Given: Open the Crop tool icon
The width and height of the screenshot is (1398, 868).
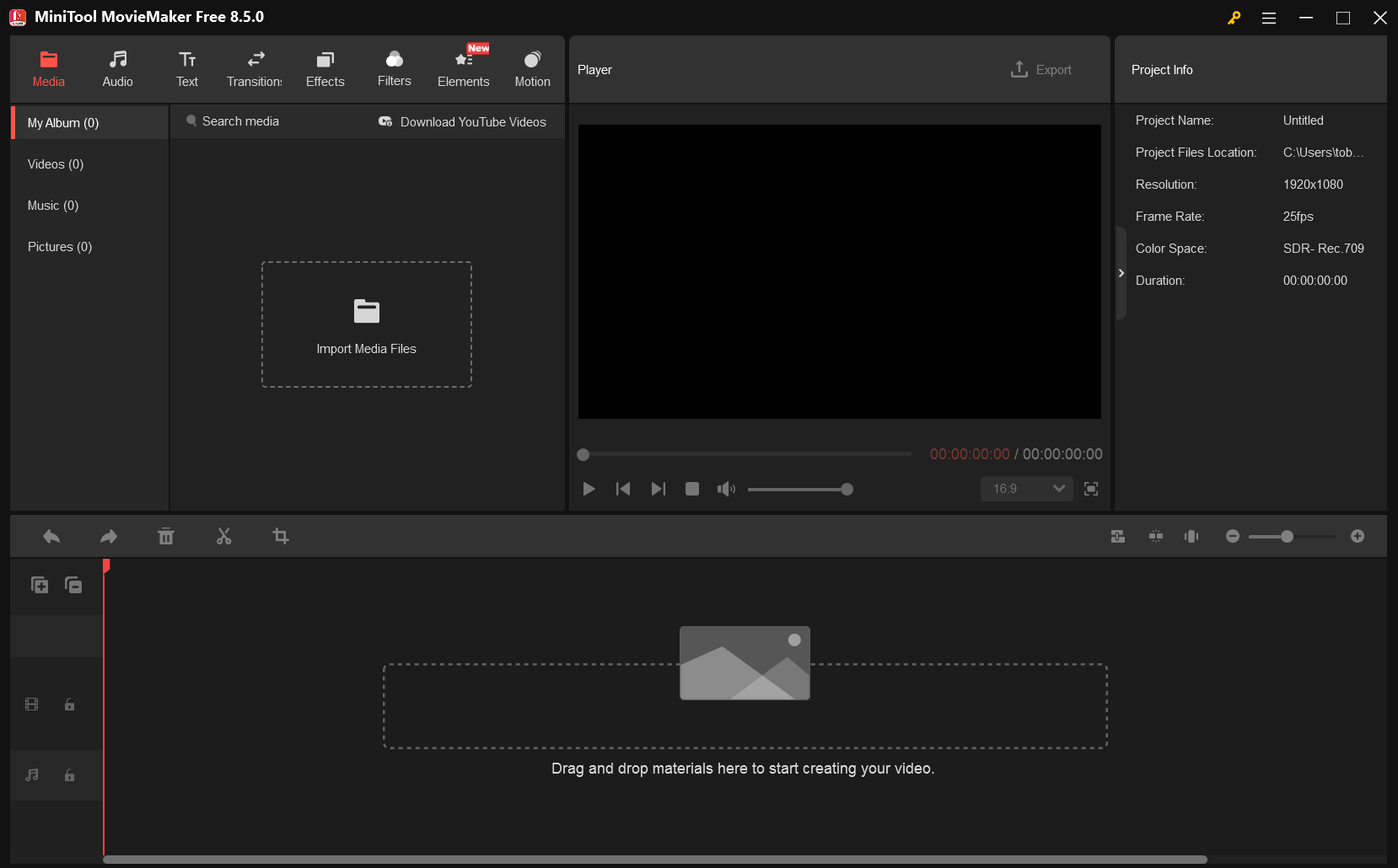Looking at the screenshot, I should pyautogui.click(x=281, y=536).
